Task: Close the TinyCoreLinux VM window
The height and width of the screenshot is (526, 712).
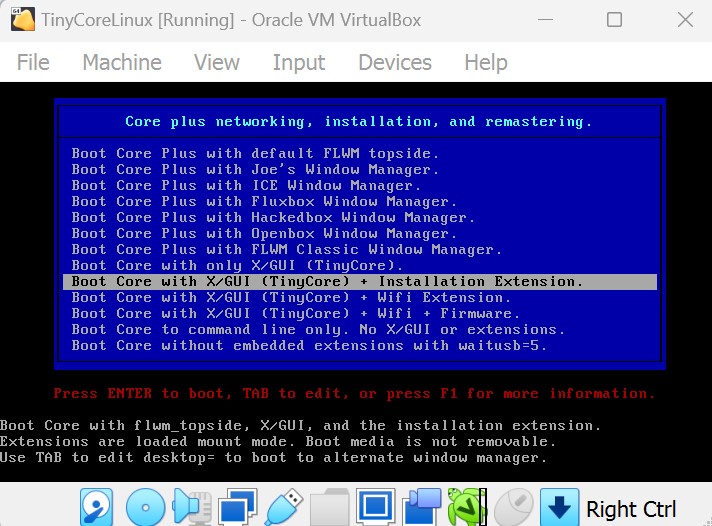Action: (x=685, y=20)
